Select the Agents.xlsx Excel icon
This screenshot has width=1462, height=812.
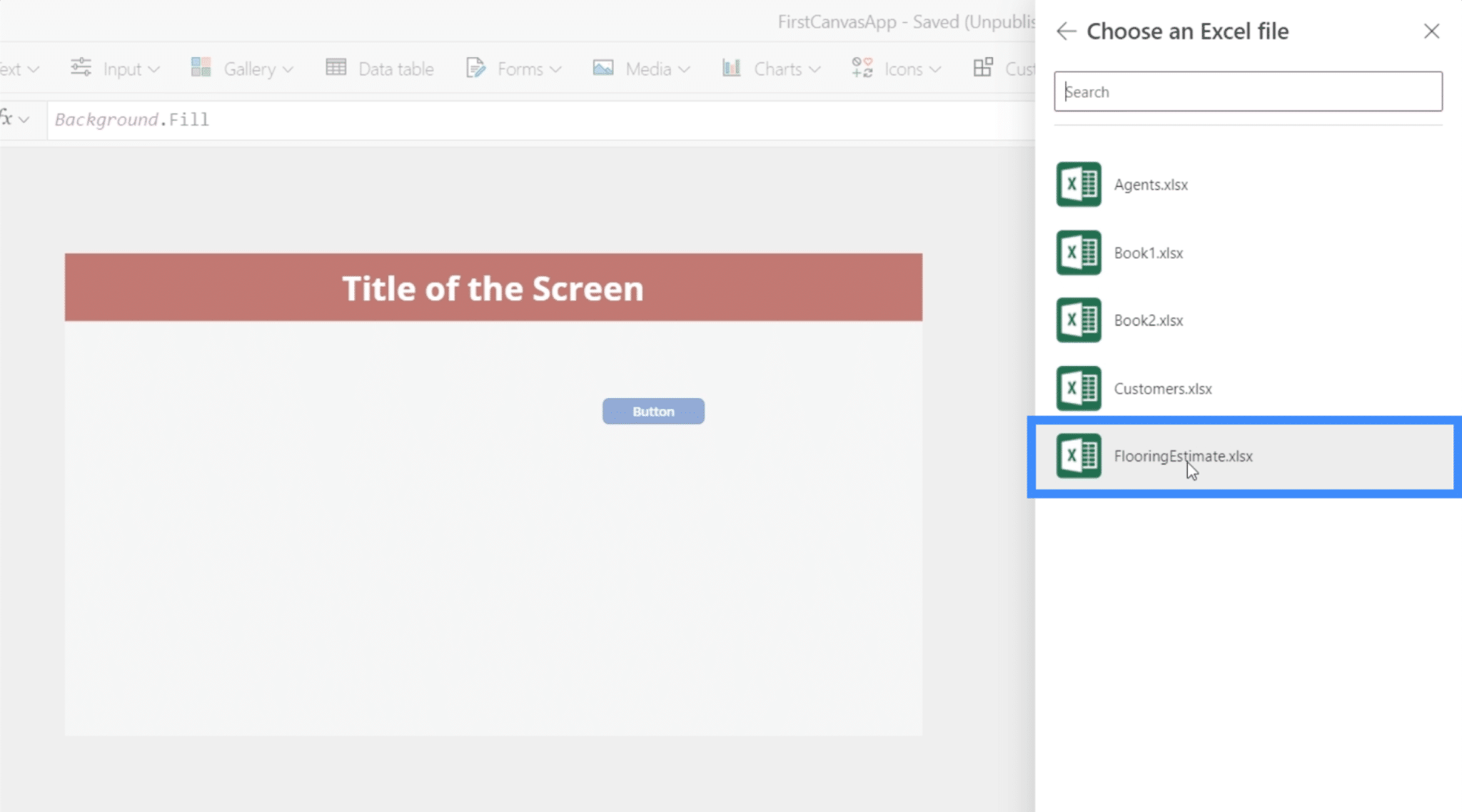(1079, 184)
